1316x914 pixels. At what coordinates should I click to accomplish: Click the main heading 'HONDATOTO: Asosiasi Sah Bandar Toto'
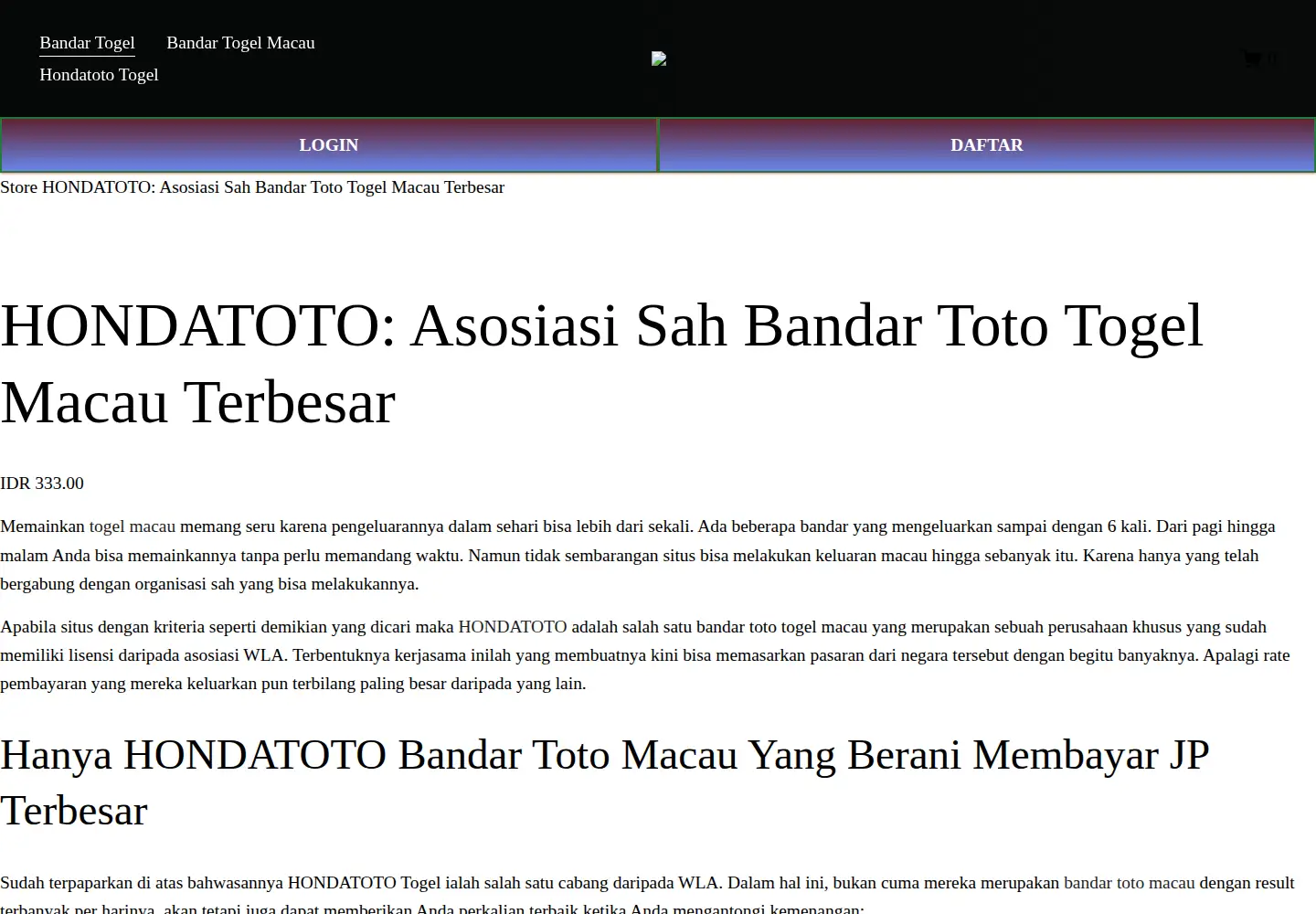click(602, 364)
